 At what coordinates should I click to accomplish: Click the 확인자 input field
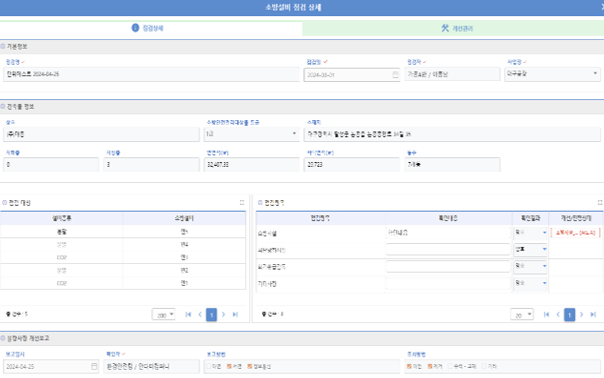click(151, 366)
